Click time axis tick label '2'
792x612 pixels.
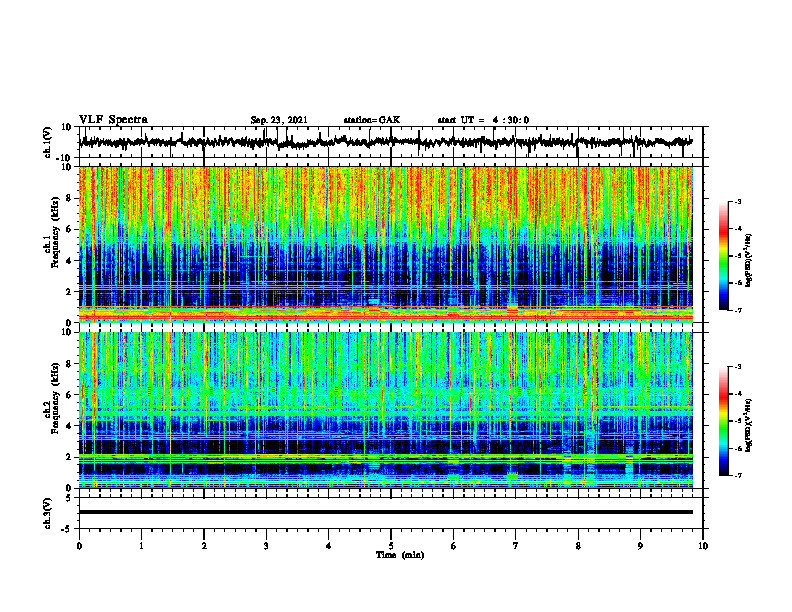tap(204, 546)
